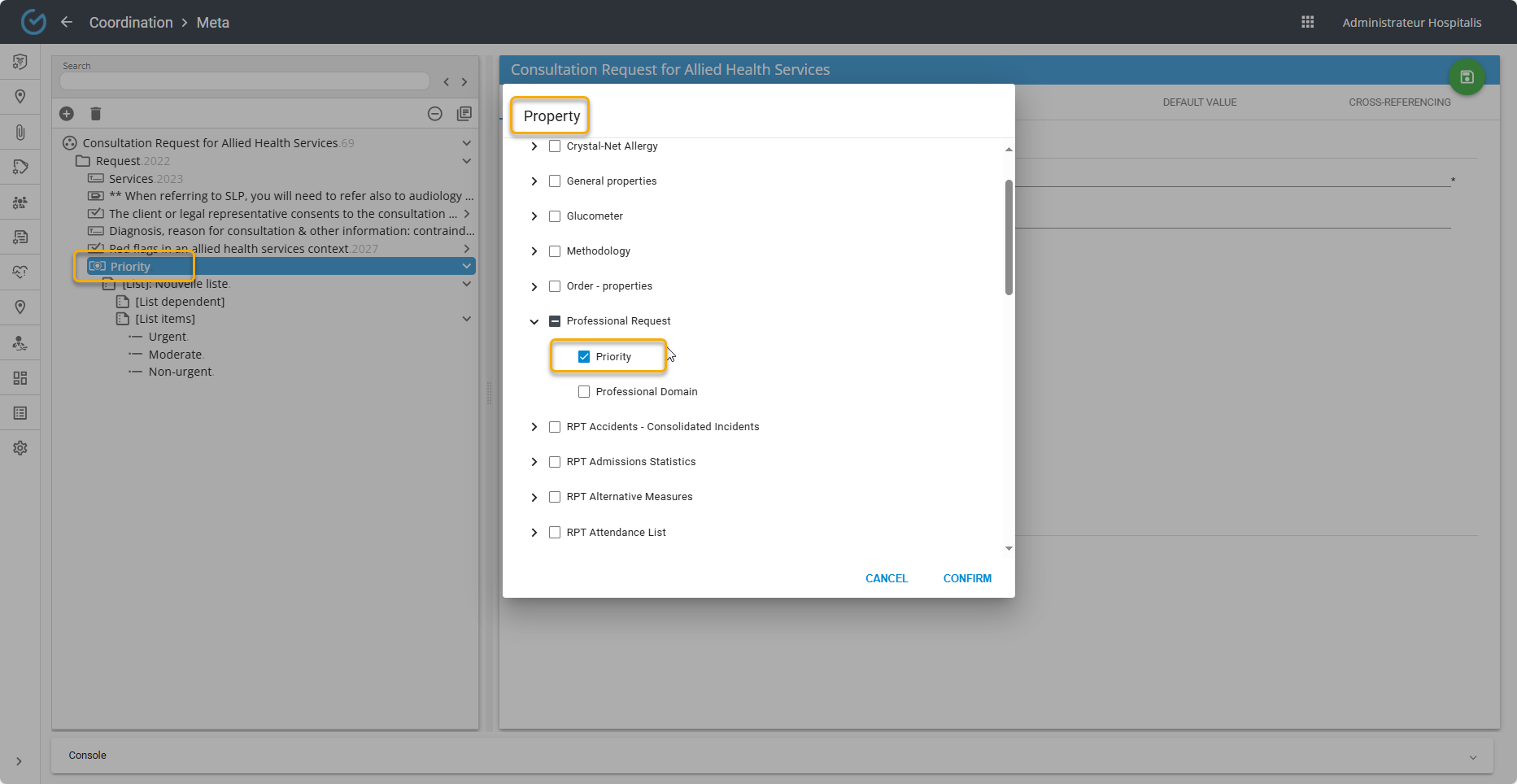Viewport: 1517px width, 784px height.
Task: Expand the General properties group
Action: click(534, 181)
